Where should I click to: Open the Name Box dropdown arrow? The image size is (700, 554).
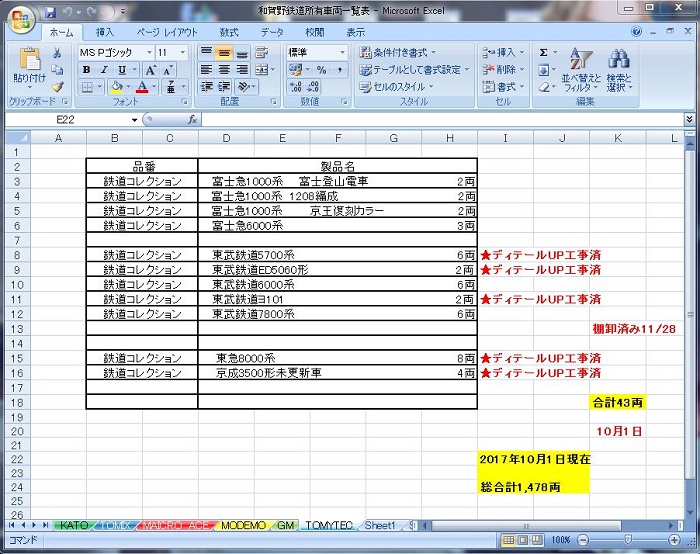tap(134, 120)
